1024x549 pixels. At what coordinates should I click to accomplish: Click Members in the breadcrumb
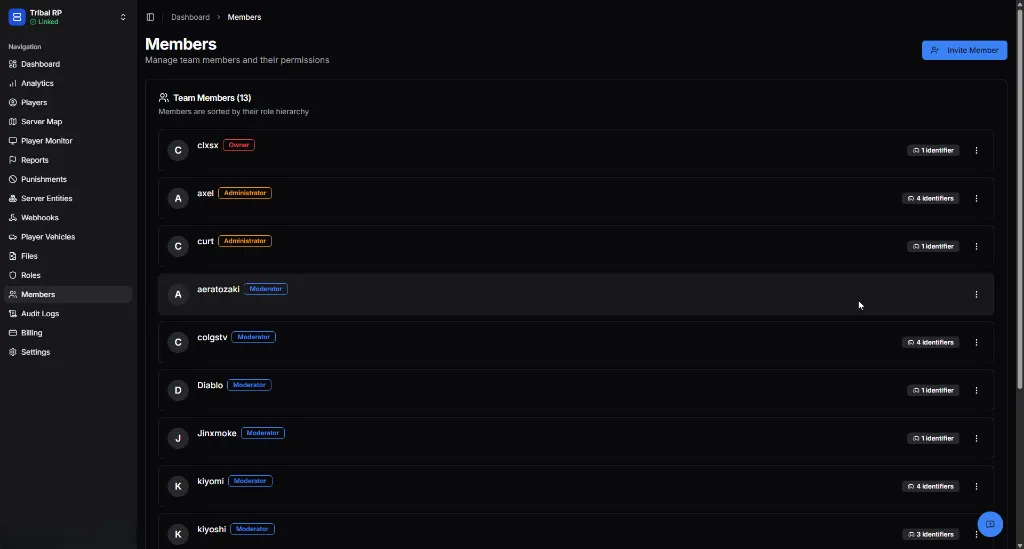coord(244,17)
